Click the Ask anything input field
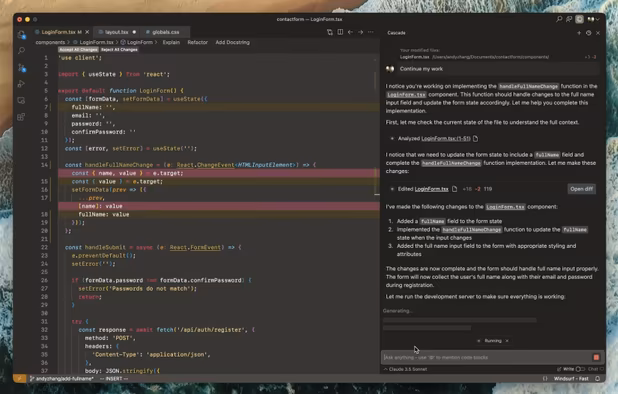 coord(487,357)
